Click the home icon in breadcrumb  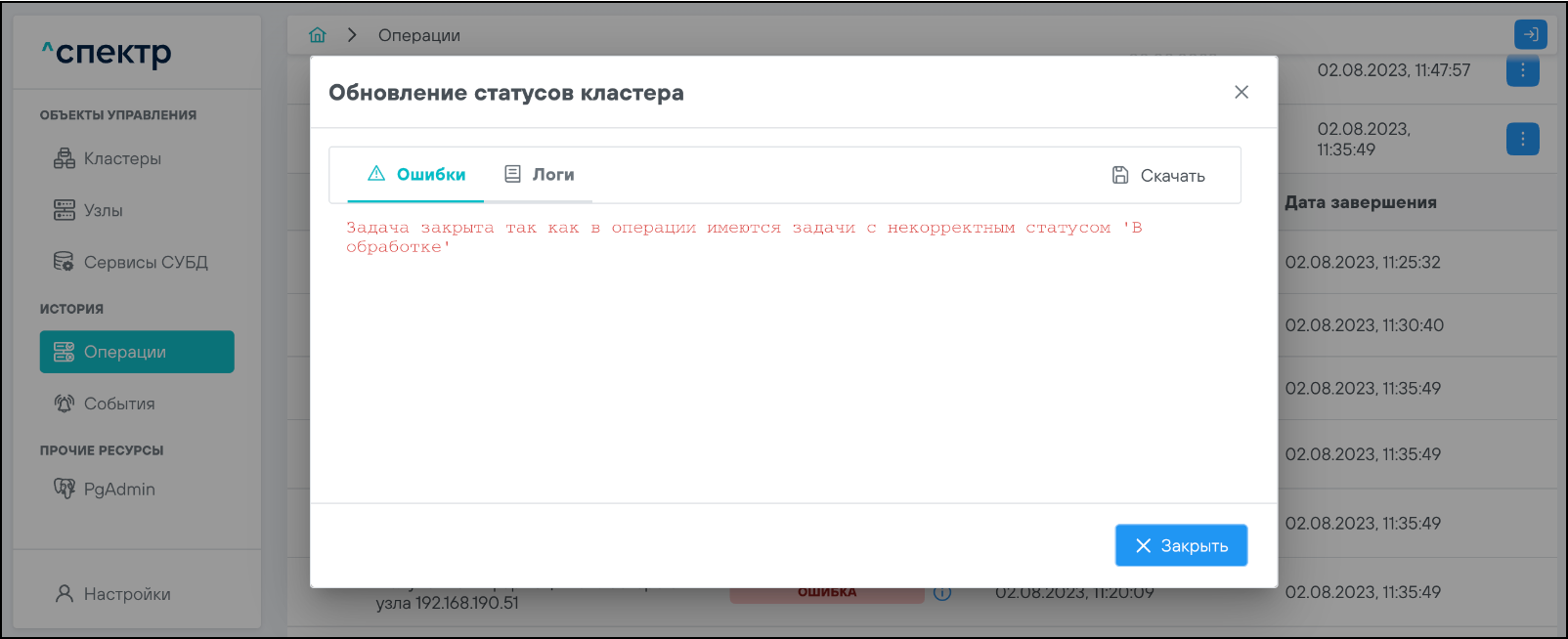pos(318,35)
